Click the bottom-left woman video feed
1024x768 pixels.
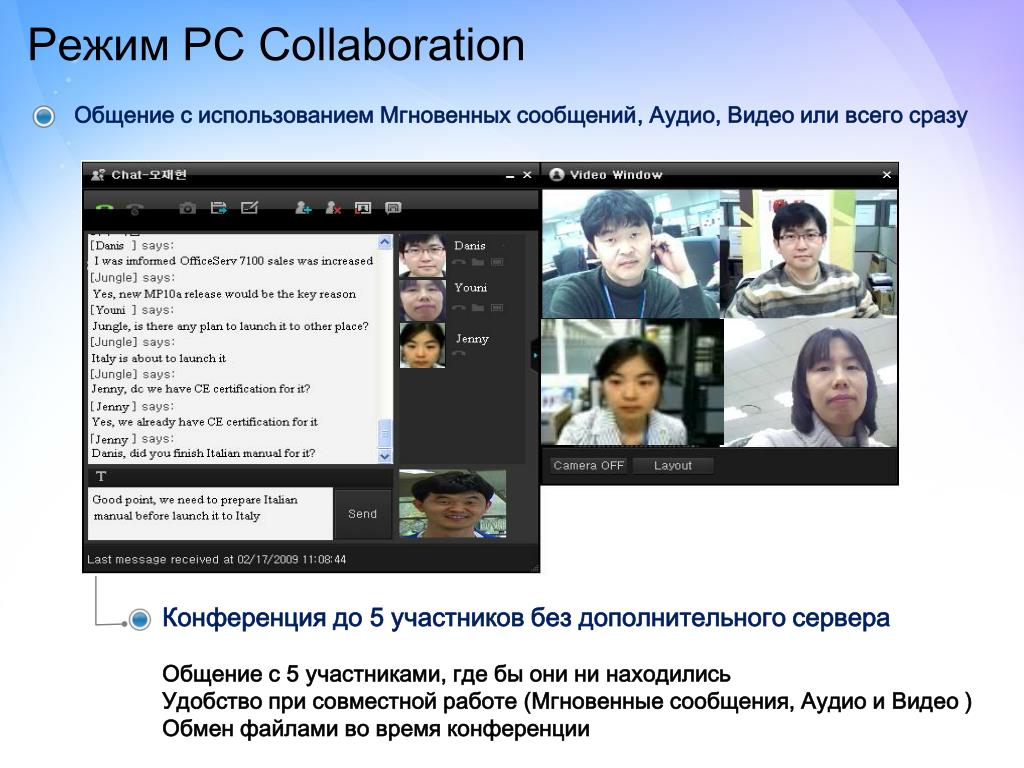632,383
